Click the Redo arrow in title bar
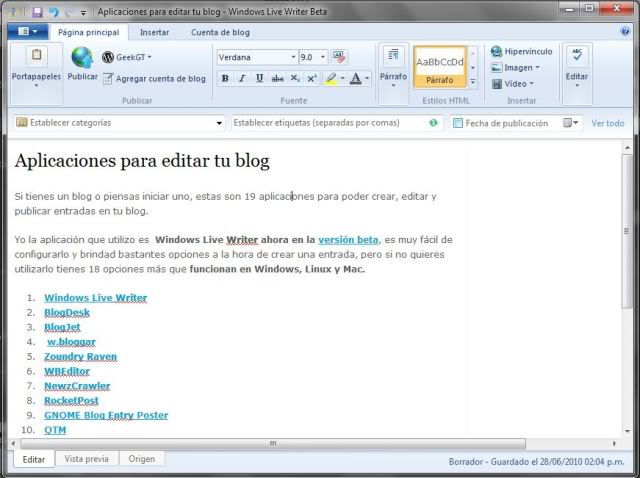640x478 pixels. (x=69, y=12)
